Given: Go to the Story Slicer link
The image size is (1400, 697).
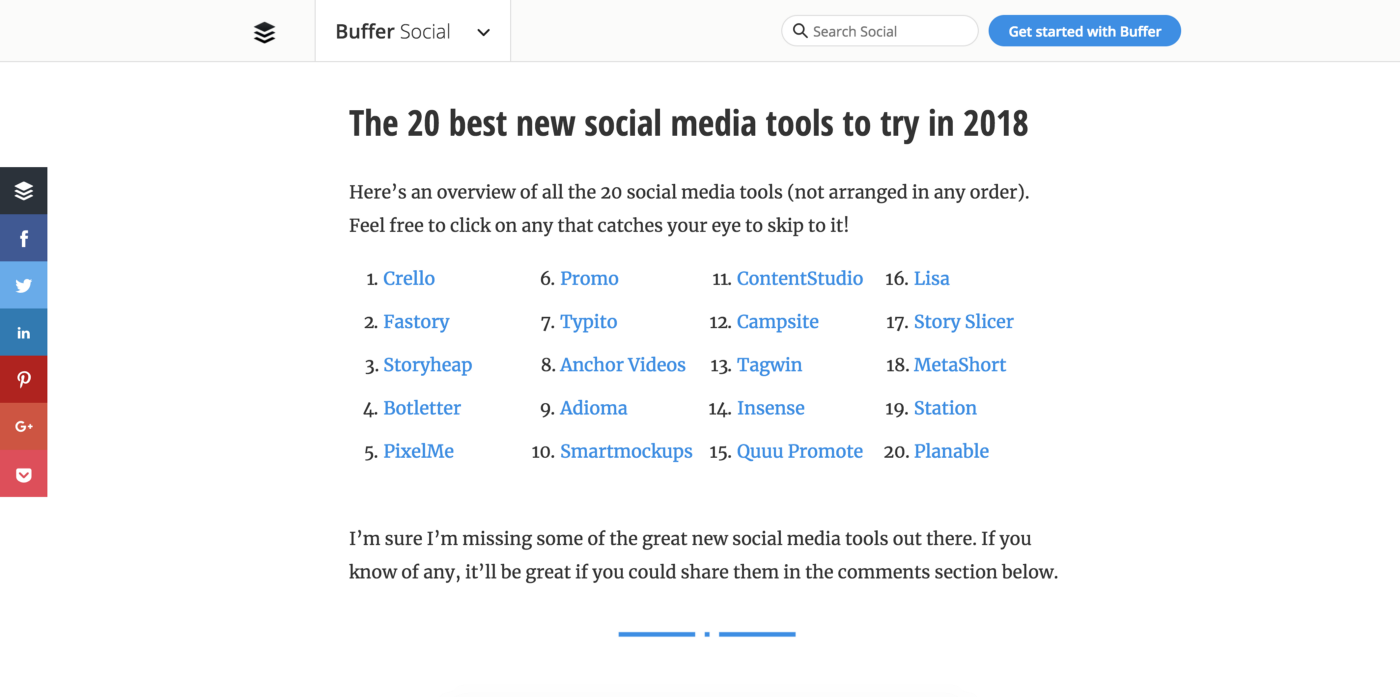Looking at the screenshot, I should tap(964, 321).
